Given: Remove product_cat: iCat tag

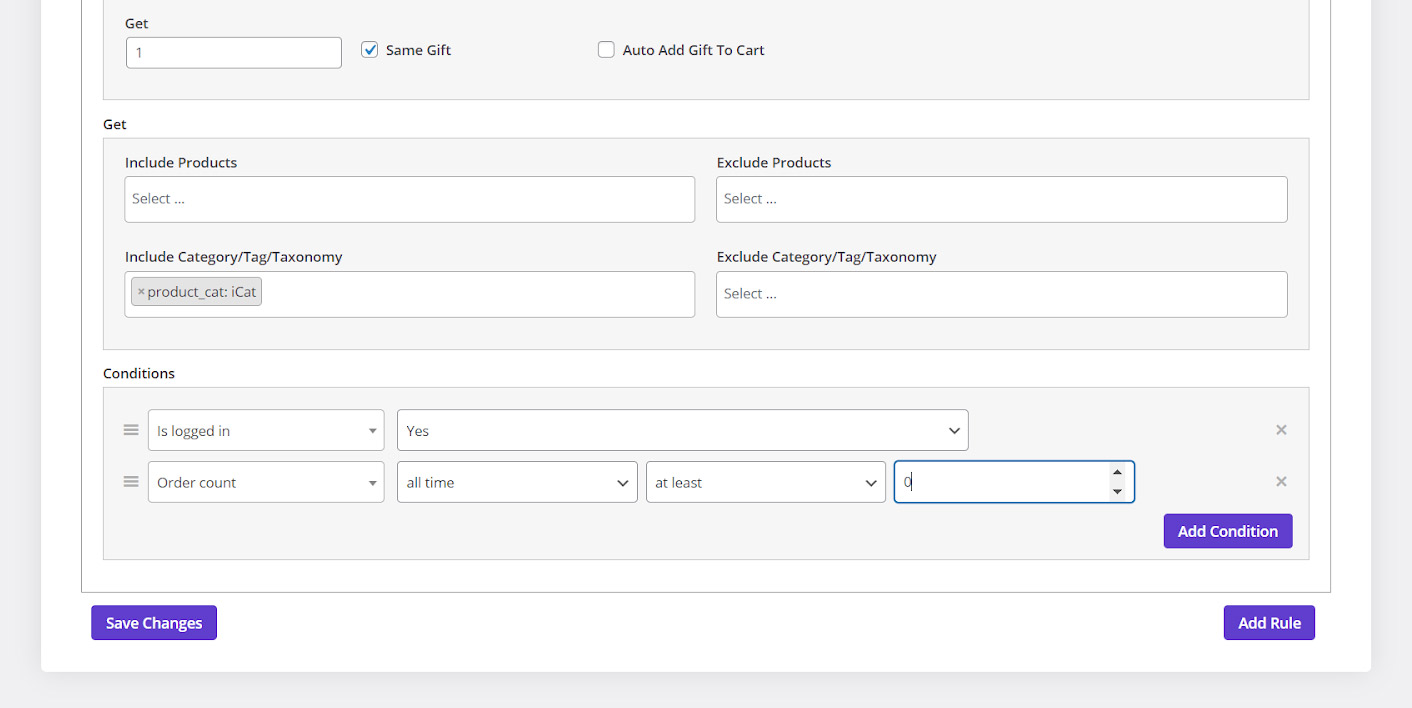Looking at the screenshot, I should 141,292.
